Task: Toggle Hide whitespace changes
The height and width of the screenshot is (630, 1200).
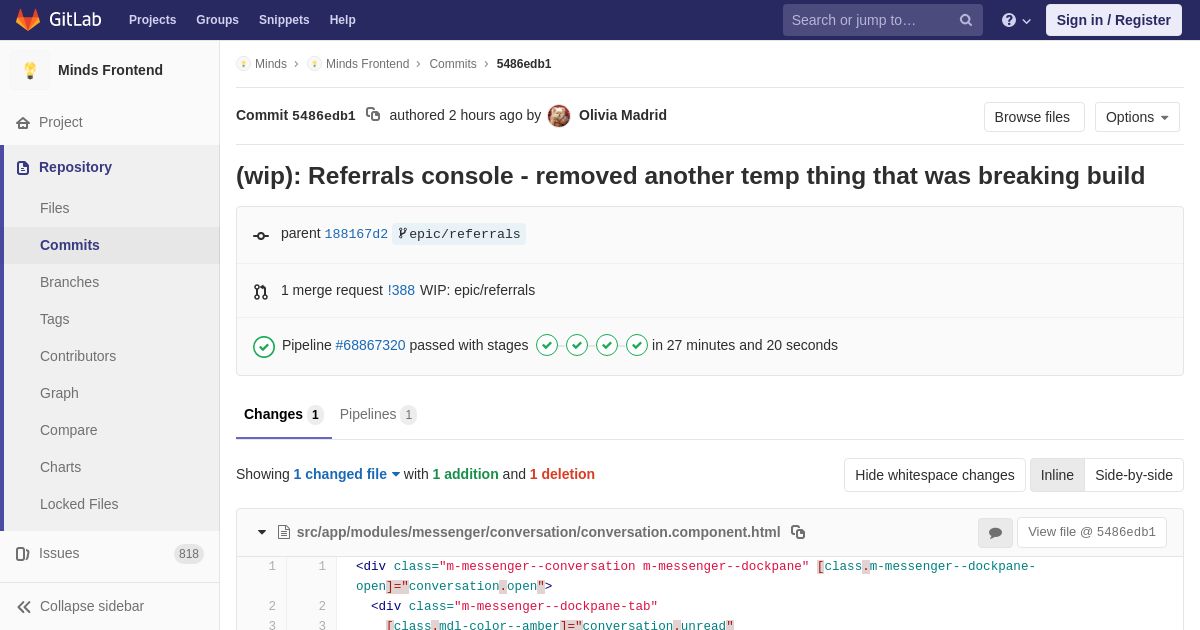Action: pyautogui.click(x=935, y=475)
